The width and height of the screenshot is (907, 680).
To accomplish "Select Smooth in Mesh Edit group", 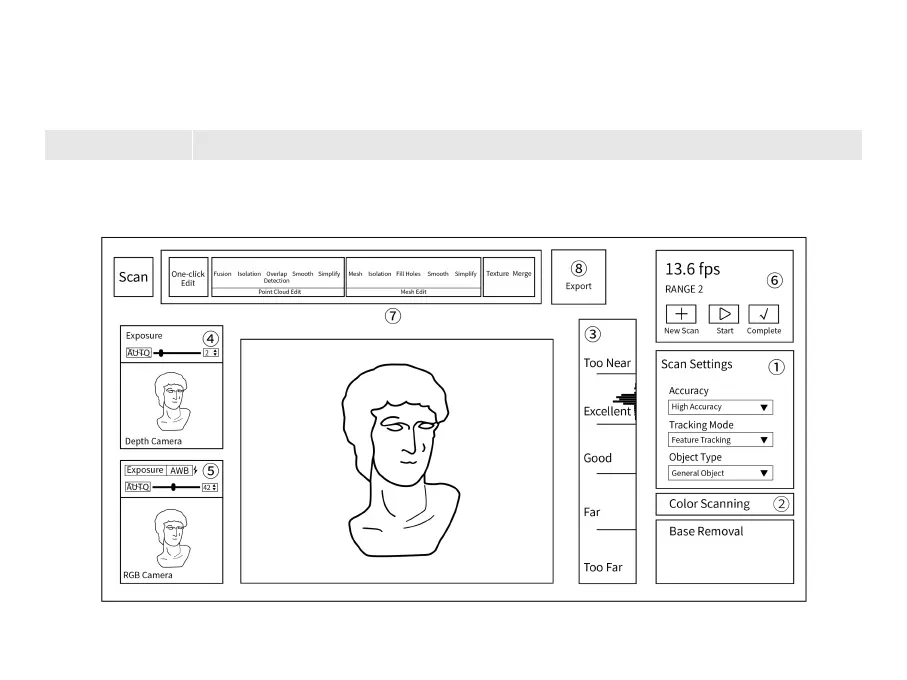I will 438,274.
